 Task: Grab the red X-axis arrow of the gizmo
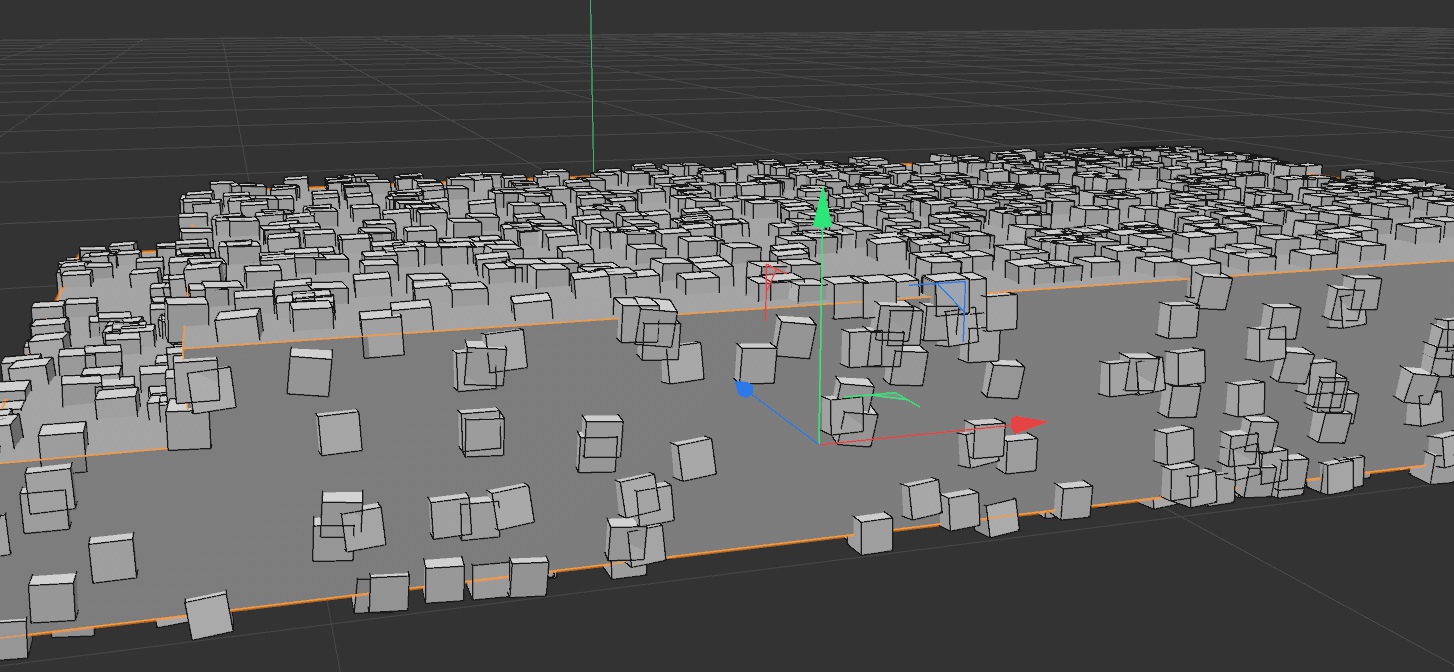(x=1025, y=425)
